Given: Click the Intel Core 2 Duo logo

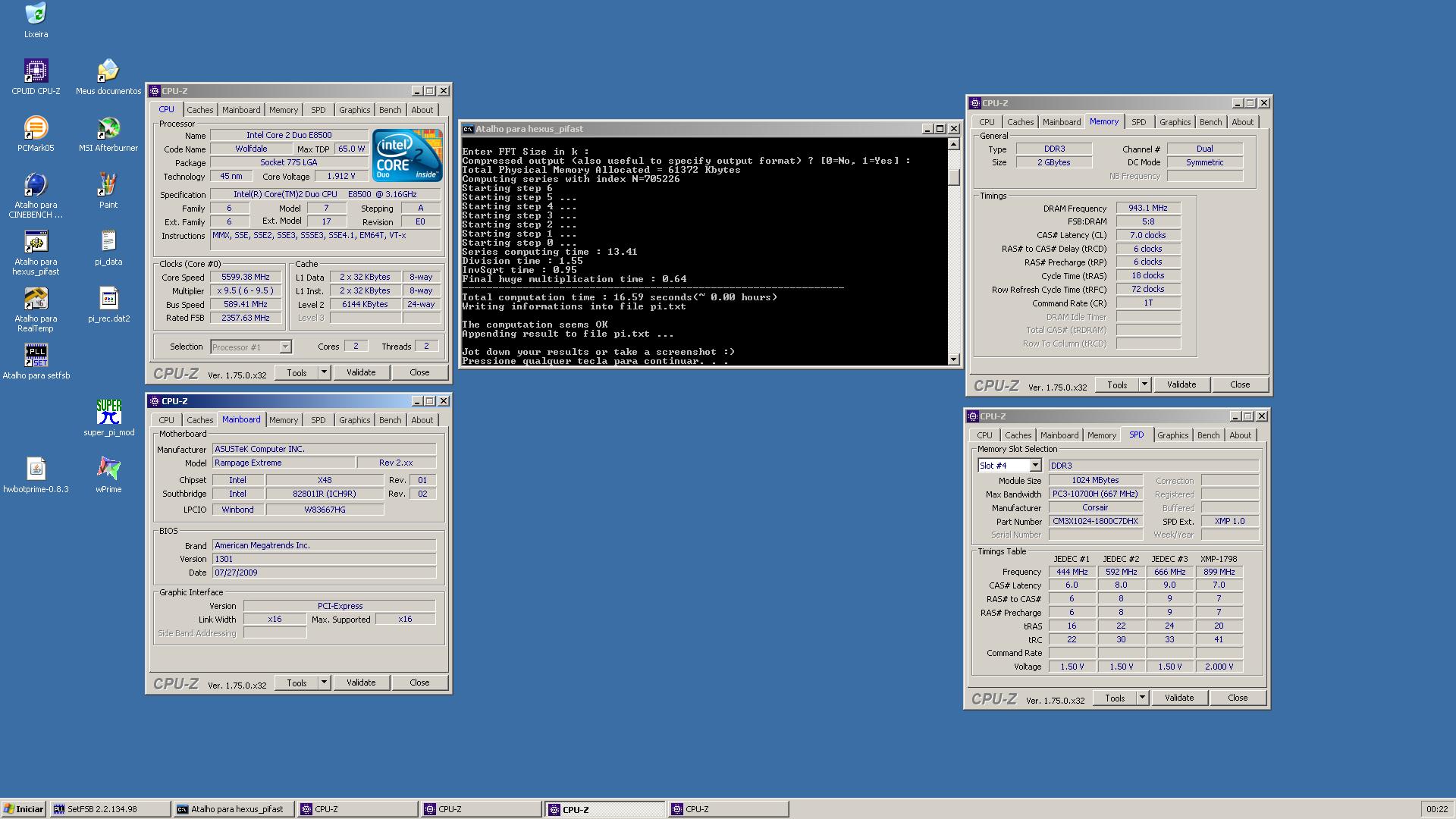Looking at the screenshot, I should (407, 155).
